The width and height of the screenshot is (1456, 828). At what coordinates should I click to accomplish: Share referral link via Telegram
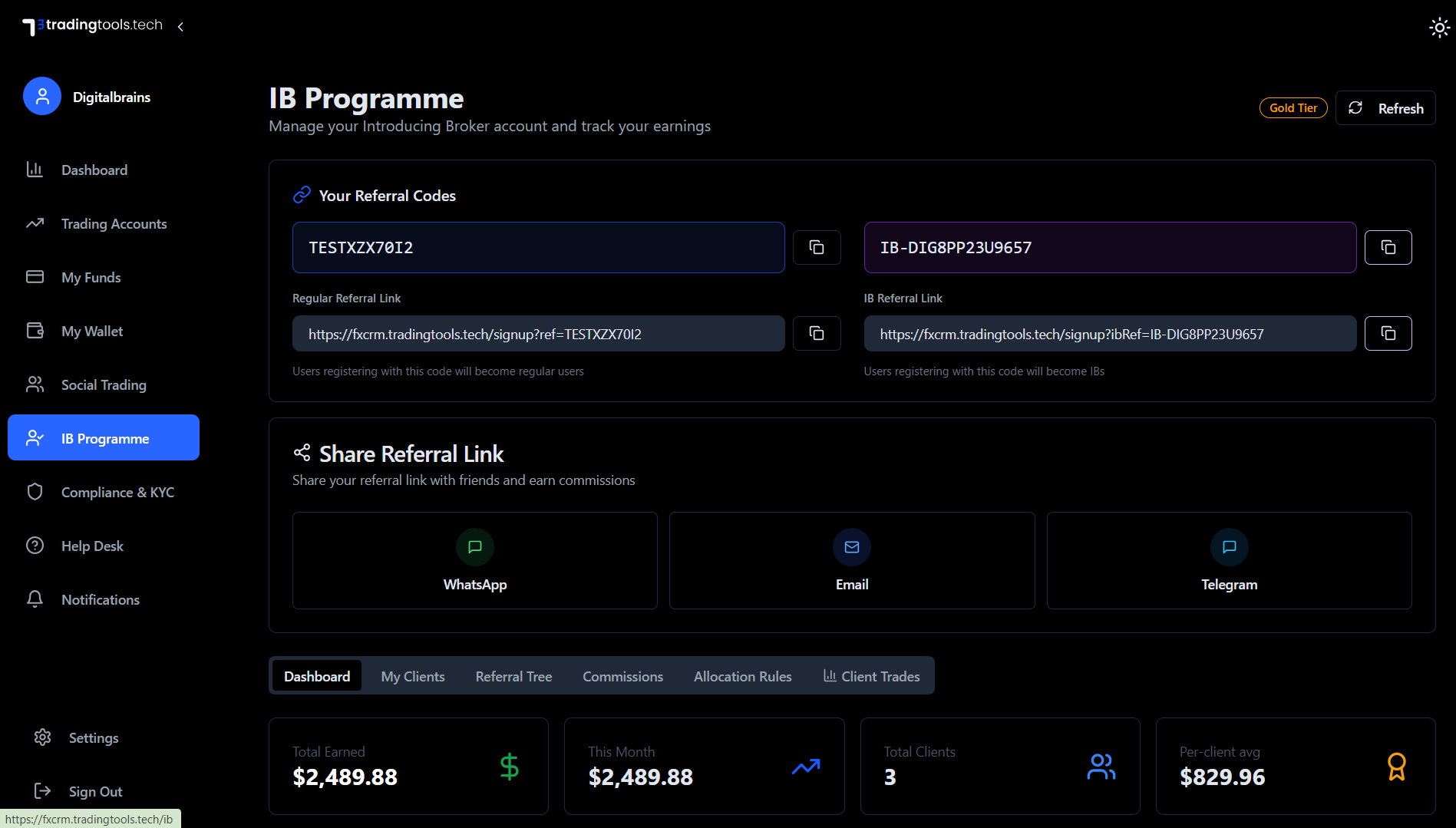pos(1229,560)
